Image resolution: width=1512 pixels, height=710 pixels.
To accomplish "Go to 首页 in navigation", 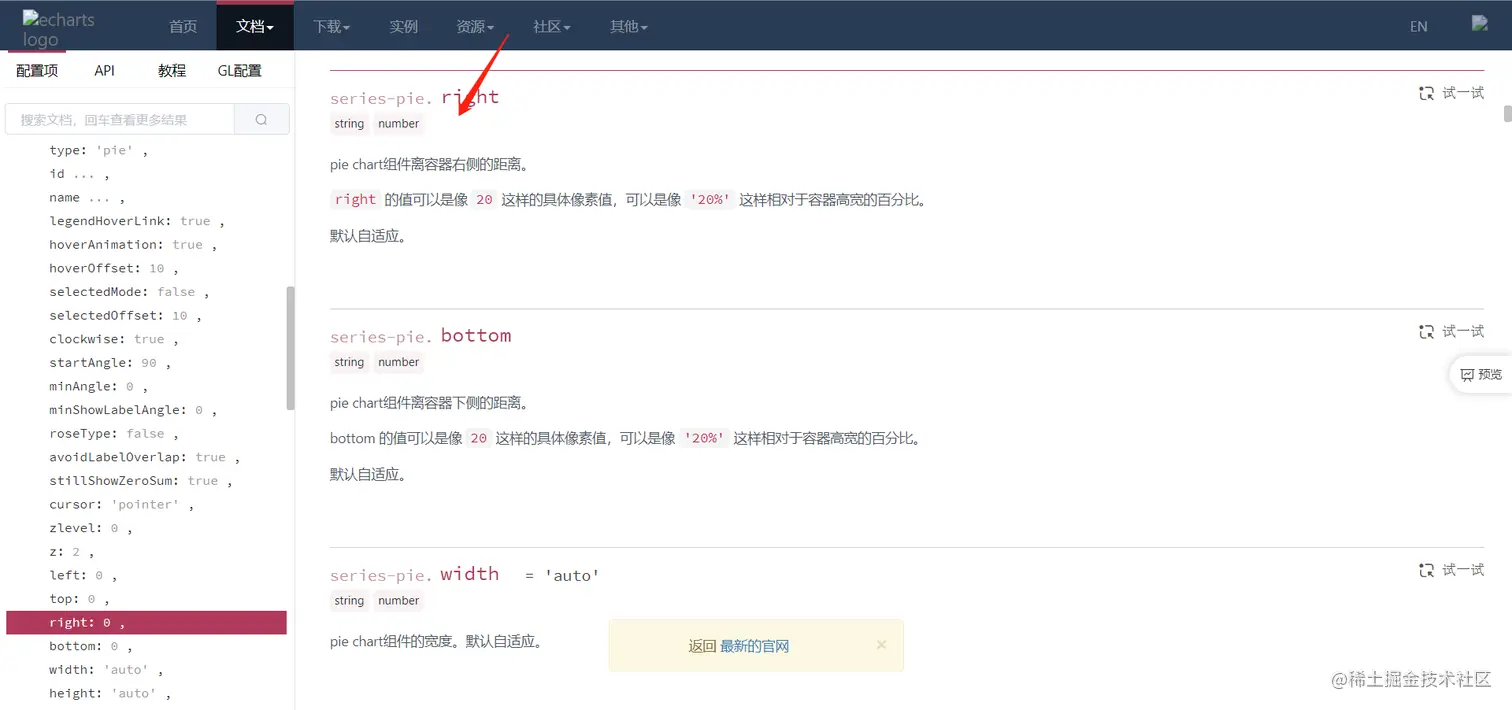I will pos(183,26).
